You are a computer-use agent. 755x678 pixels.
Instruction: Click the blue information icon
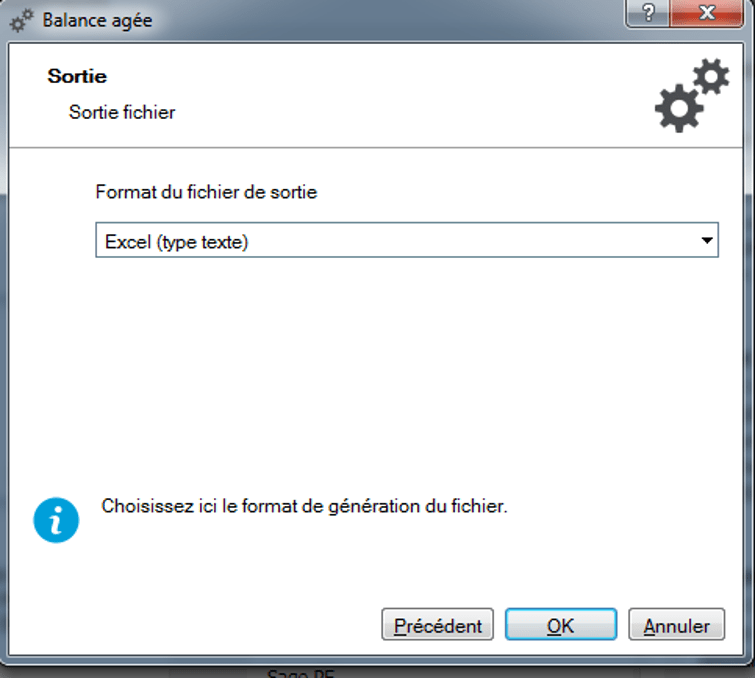pos(56,520)
